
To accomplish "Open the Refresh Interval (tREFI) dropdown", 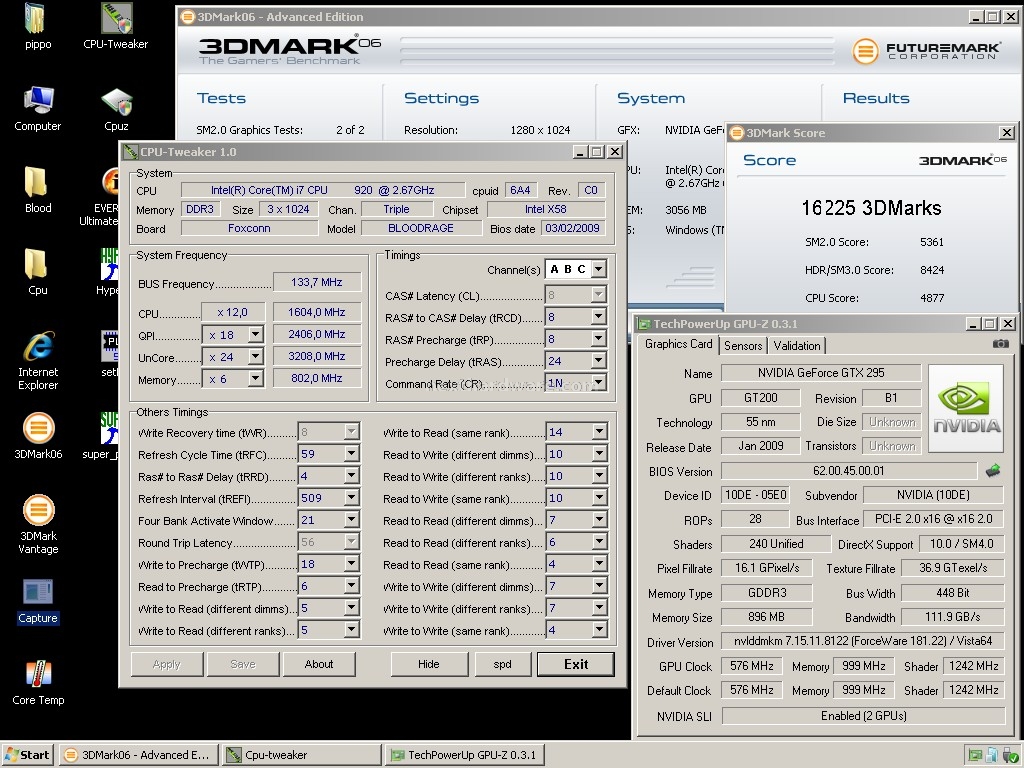I will (351, 498).
